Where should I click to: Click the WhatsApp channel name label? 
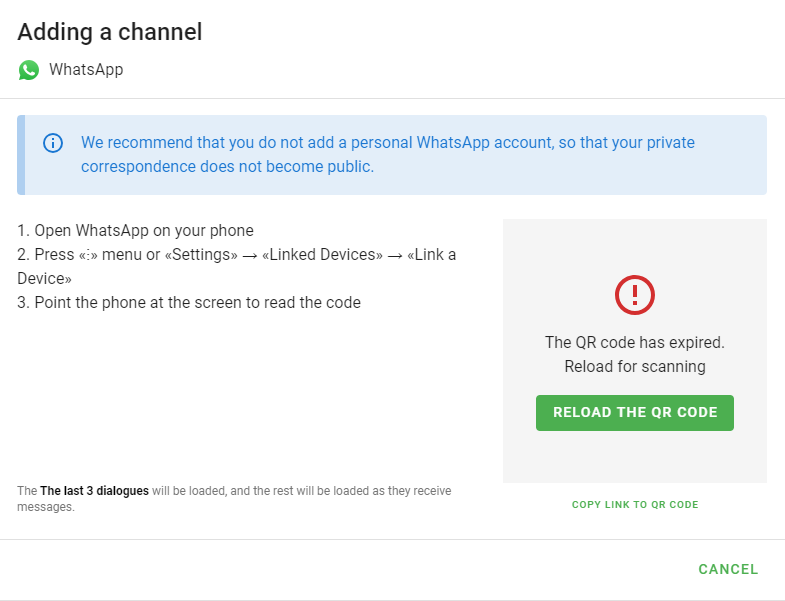(86, 70)
